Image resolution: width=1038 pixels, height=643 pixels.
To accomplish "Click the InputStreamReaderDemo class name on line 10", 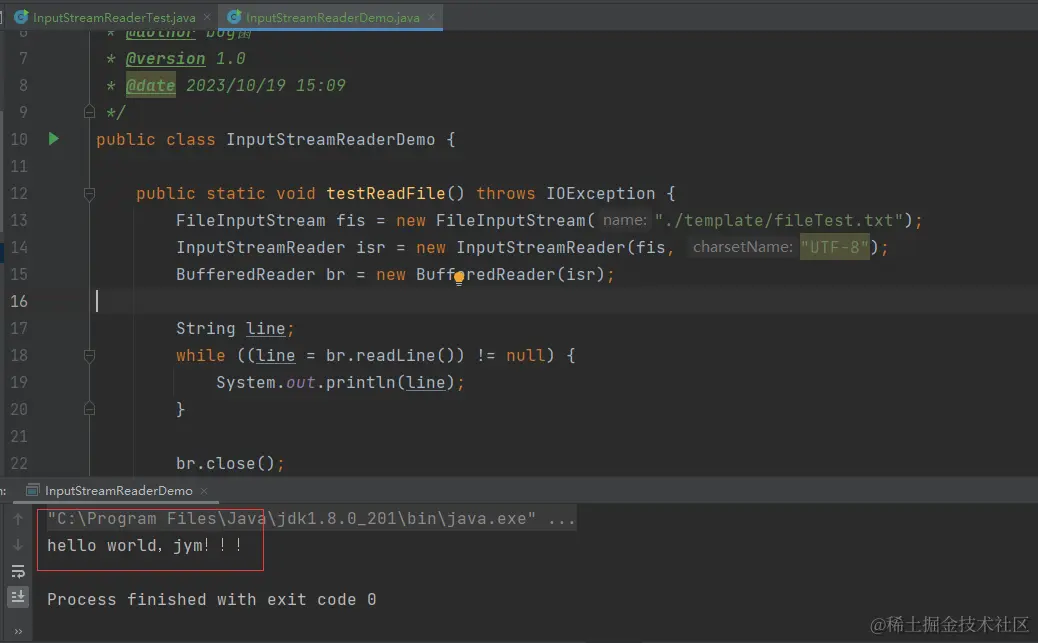I will 330,140.
